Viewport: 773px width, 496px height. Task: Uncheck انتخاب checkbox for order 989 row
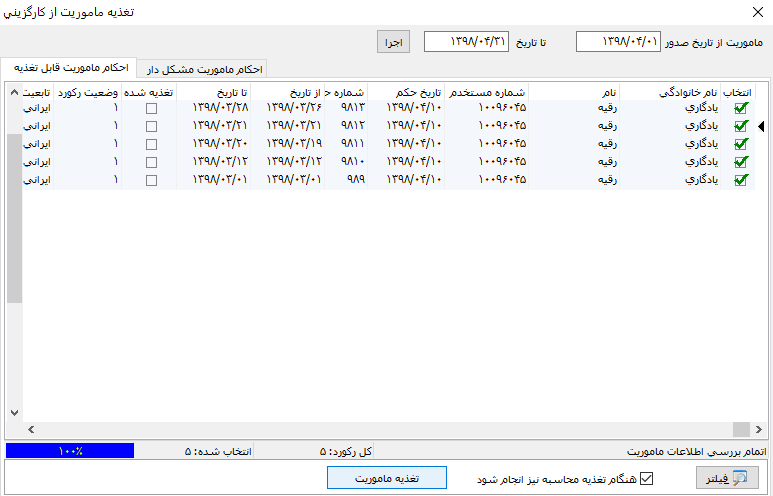[740, 180]
